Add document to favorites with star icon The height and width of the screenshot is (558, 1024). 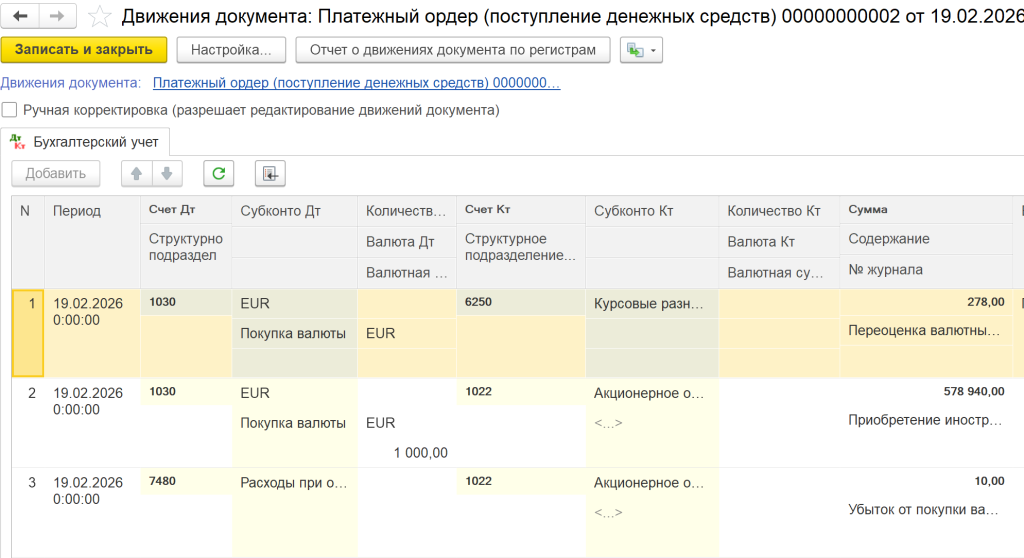click(x=99, y=16)
